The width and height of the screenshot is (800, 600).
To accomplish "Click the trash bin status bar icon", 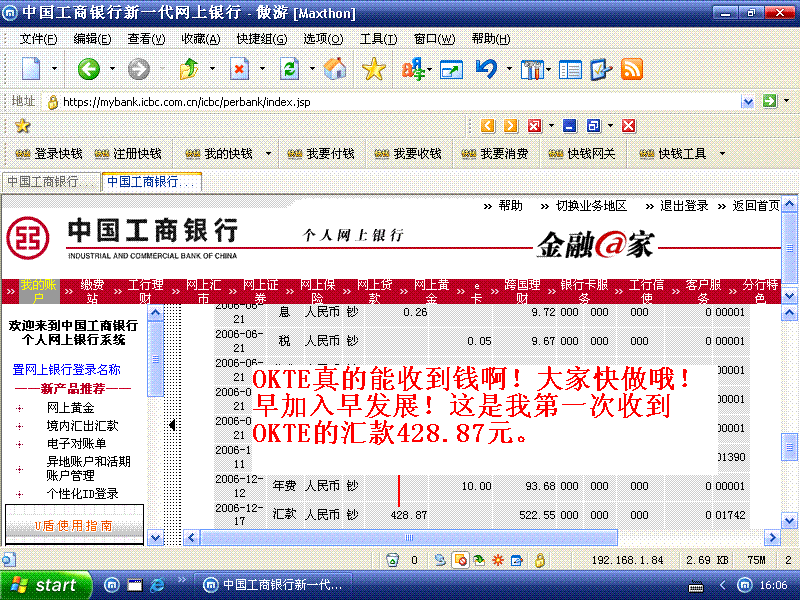I will click(x=392, y=560).
